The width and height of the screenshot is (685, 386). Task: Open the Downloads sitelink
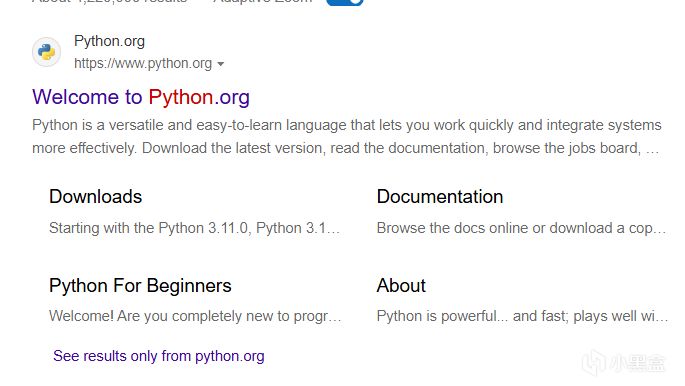pos(96,196)
